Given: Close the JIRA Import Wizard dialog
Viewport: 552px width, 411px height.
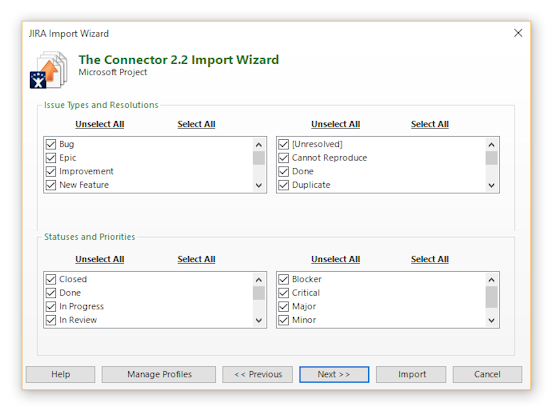Looking at the screenshot, I should click(518, 33).
